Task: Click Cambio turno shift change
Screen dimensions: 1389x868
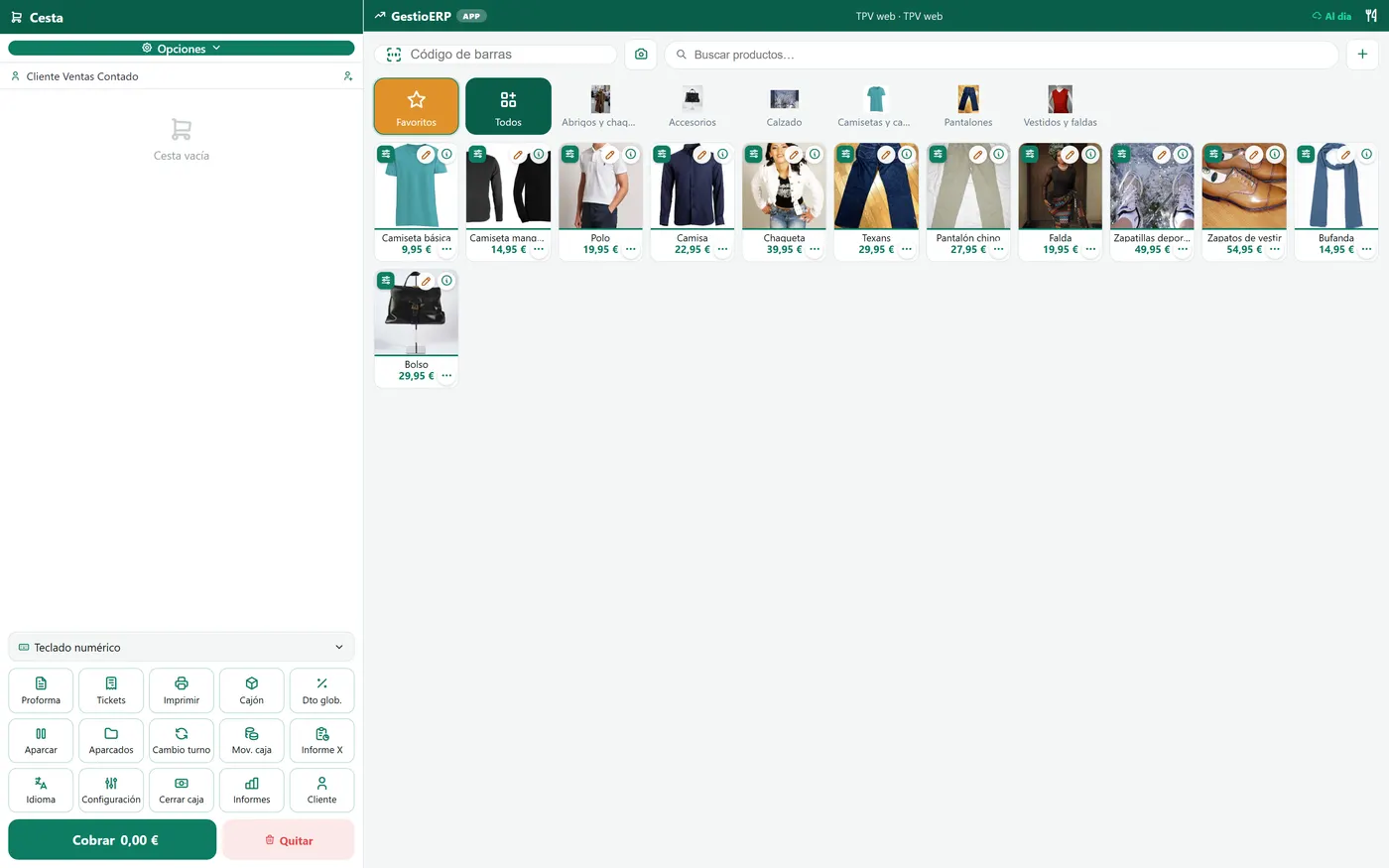Action: (182, 740)
